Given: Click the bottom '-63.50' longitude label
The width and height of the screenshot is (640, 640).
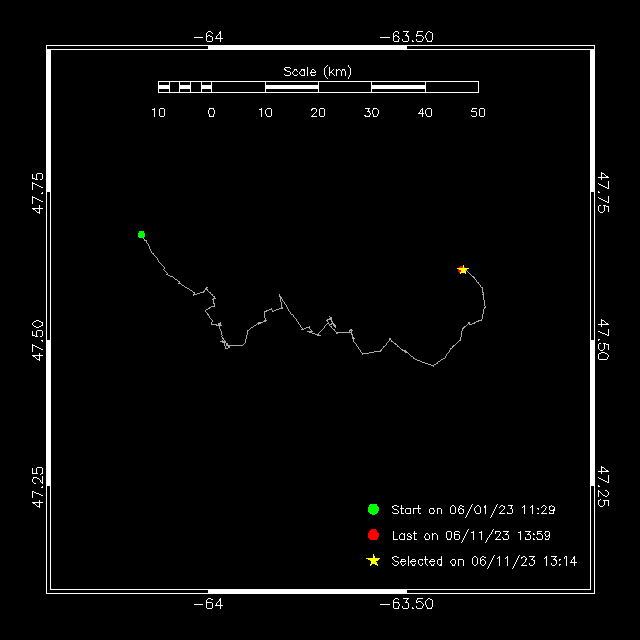Looking at the screenshot, I should [x=407, y=604].
